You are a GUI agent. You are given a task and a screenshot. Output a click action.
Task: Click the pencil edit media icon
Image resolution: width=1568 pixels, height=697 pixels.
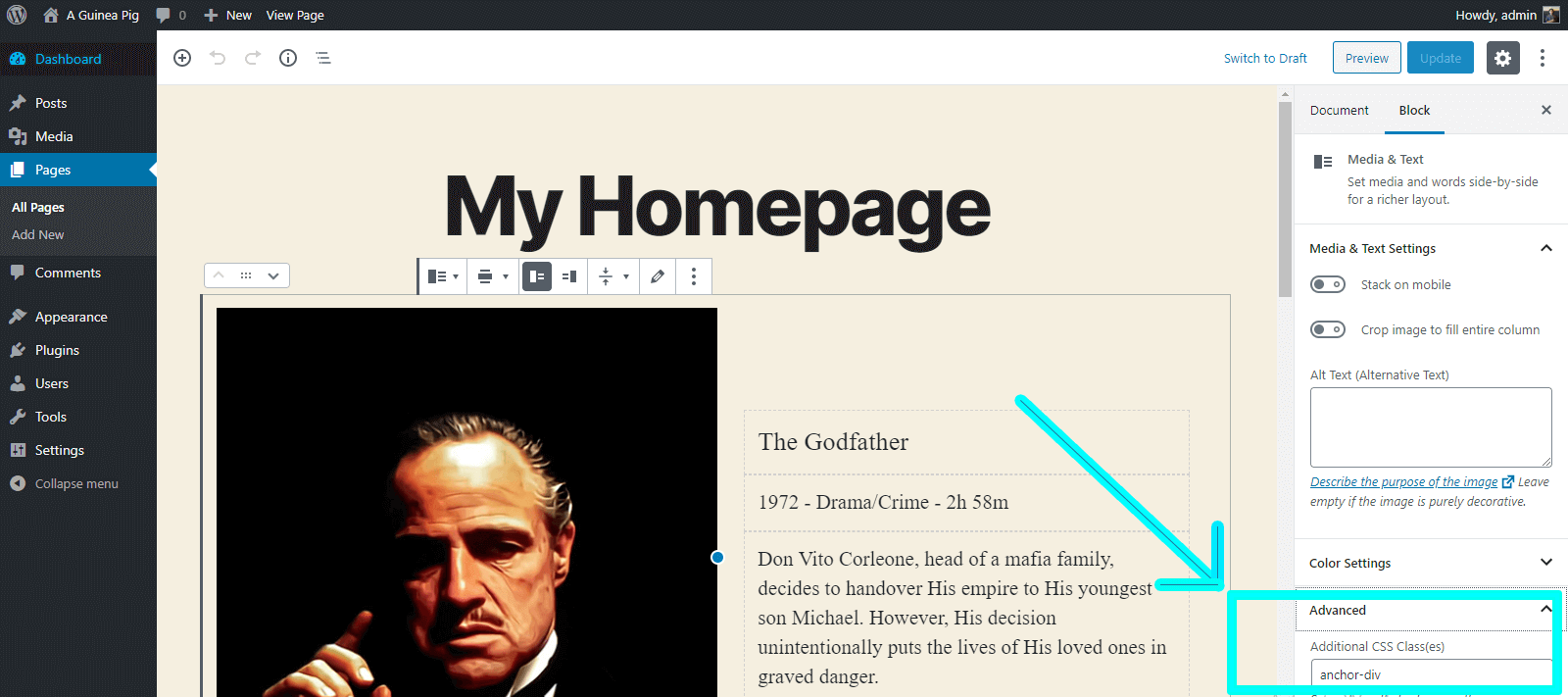[658, 276]
